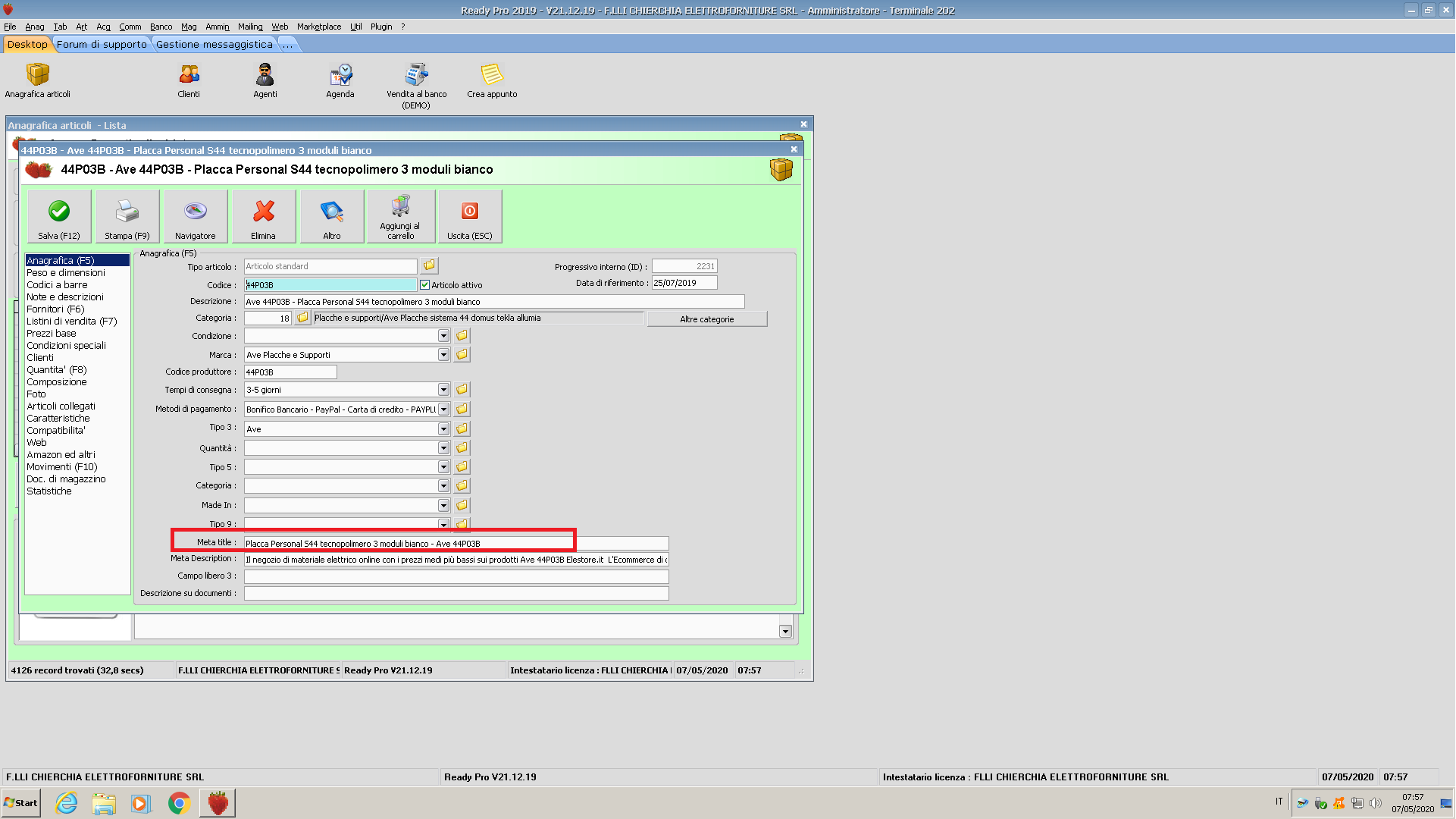Open the Metodi di pagamento dropdown

pos(443,409)
